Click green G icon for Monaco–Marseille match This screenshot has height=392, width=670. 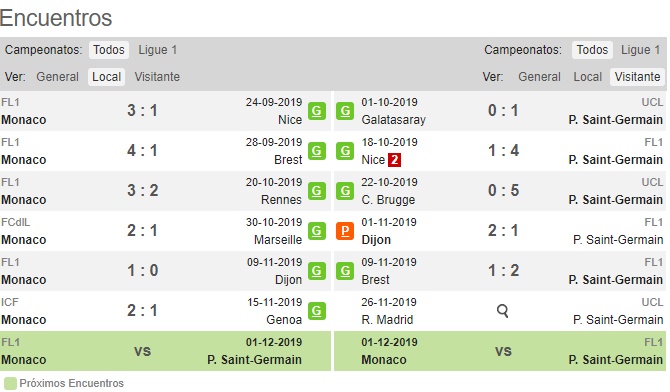(x=317, y=231)
